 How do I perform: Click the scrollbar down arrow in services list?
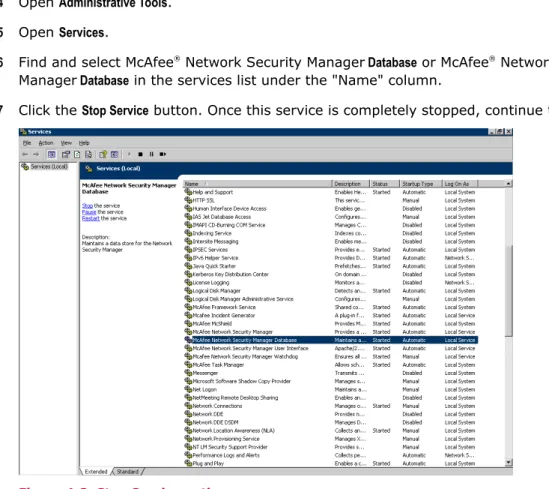click(508, 463)
